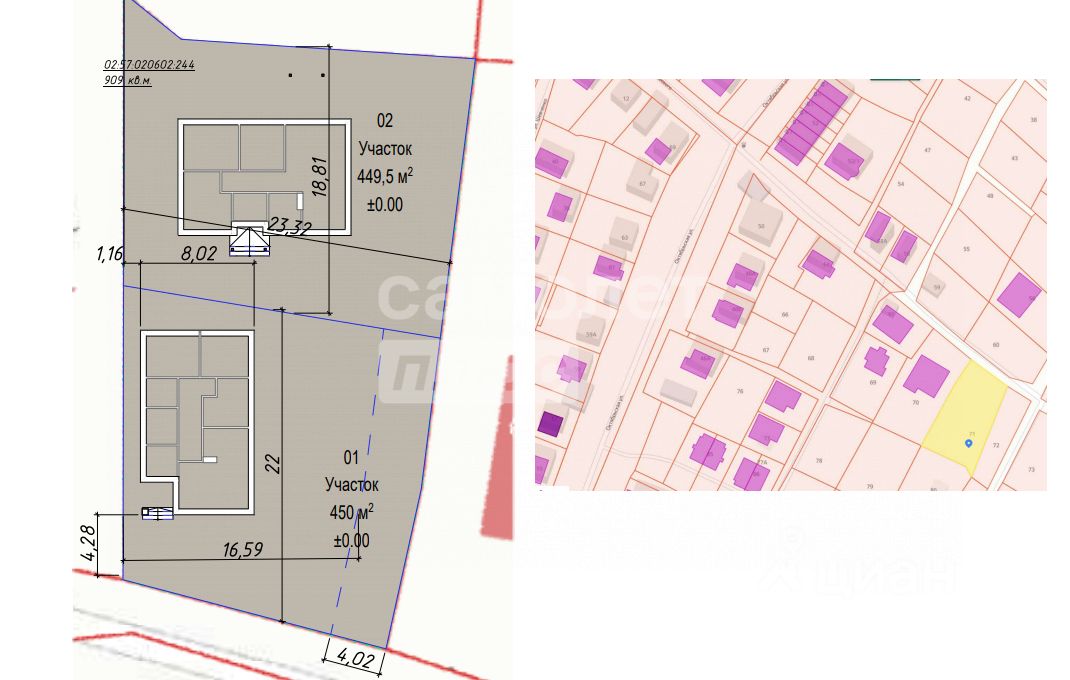Click 'Участок' label under 02
Image resolution: width=1070 pixels, height=680 pixels.
pos(386,149)
